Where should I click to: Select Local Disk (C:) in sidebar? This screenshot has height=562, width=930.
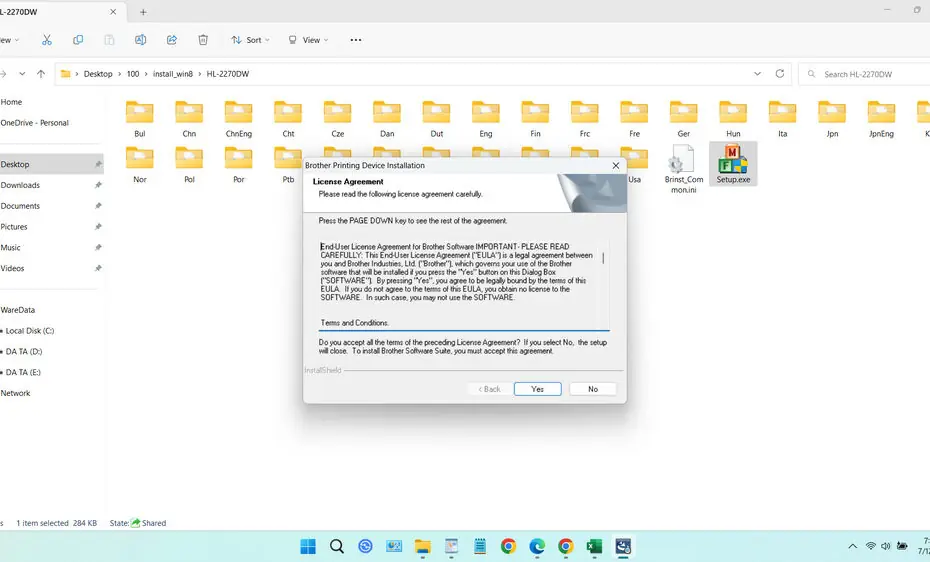[x=30, y=331]
